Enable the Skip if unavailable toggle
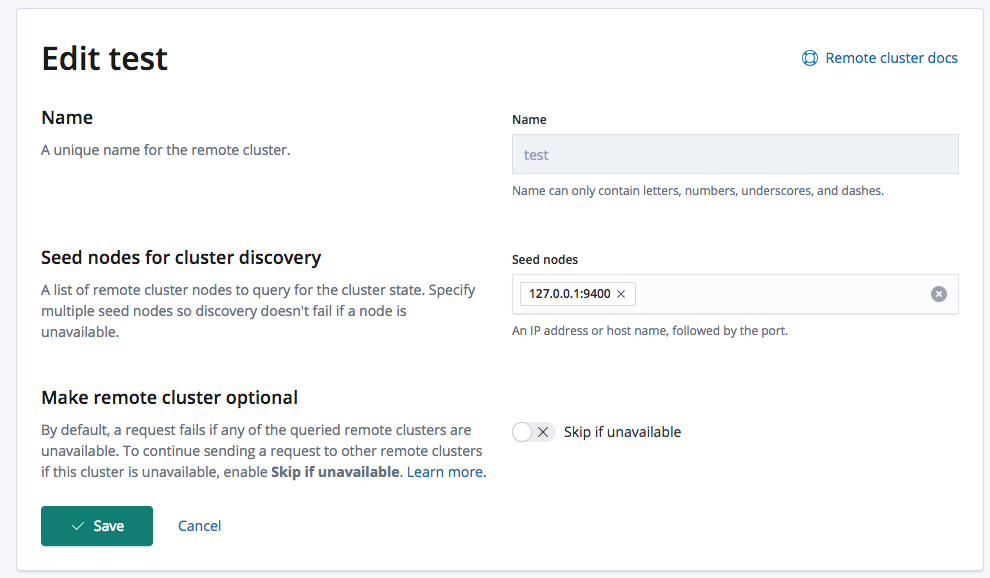990x578 pixels. [x=533, y=431]
